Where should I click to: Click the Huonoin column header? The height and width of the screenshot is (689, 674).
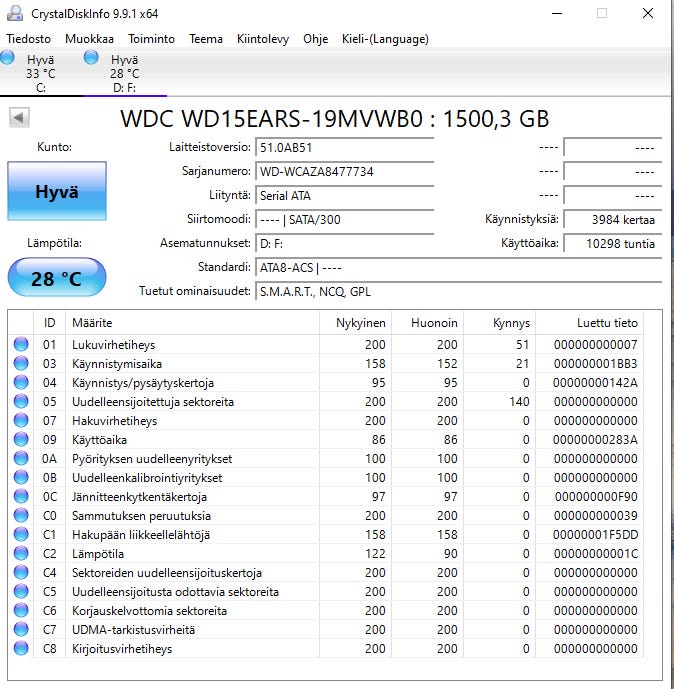pyautogui.click(x=428, y=323)
